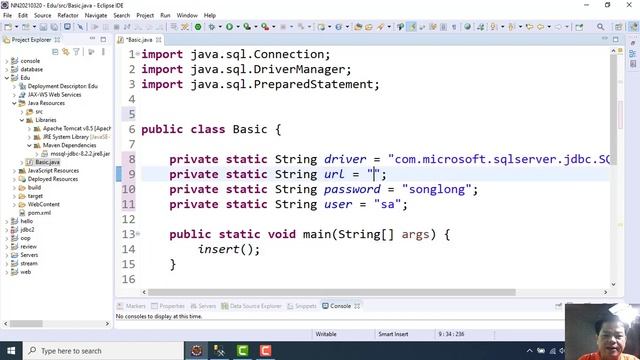Screen dimensions: 640x360
Task: Open the Coverage dropdown arrow
Action: tap(256, 27)
